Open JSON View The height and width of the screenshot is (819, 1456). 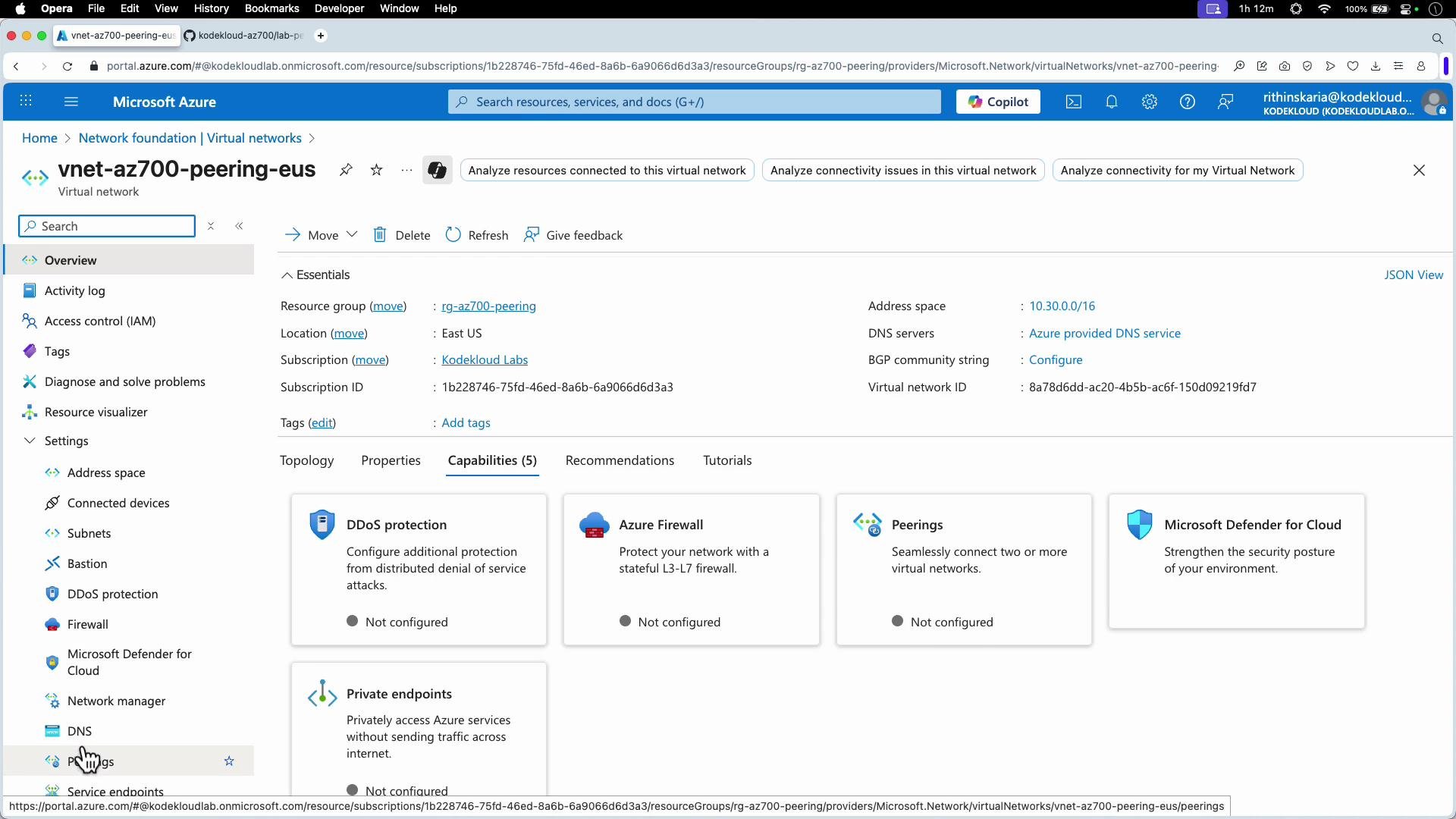1414,275
